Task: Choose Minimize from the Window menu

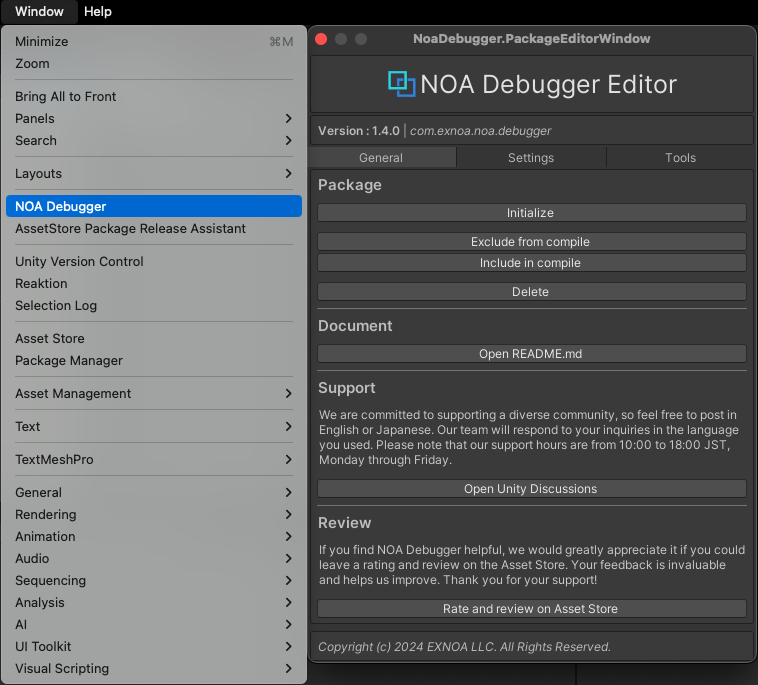Action: [x=154, y=42]
